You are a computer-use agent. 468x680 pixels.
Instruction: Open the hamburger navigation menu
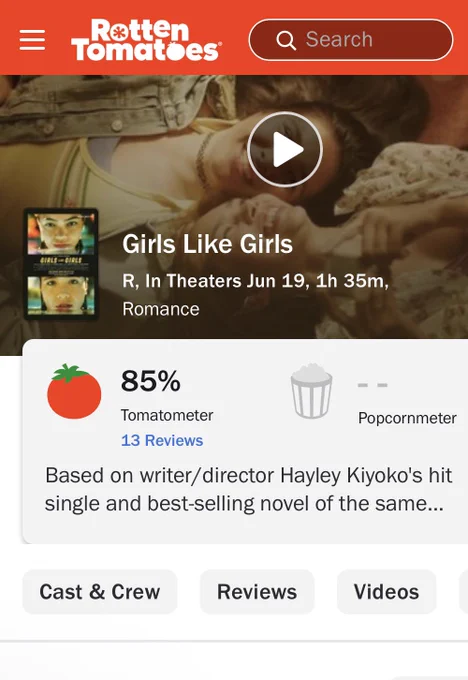tap(32, 40)
